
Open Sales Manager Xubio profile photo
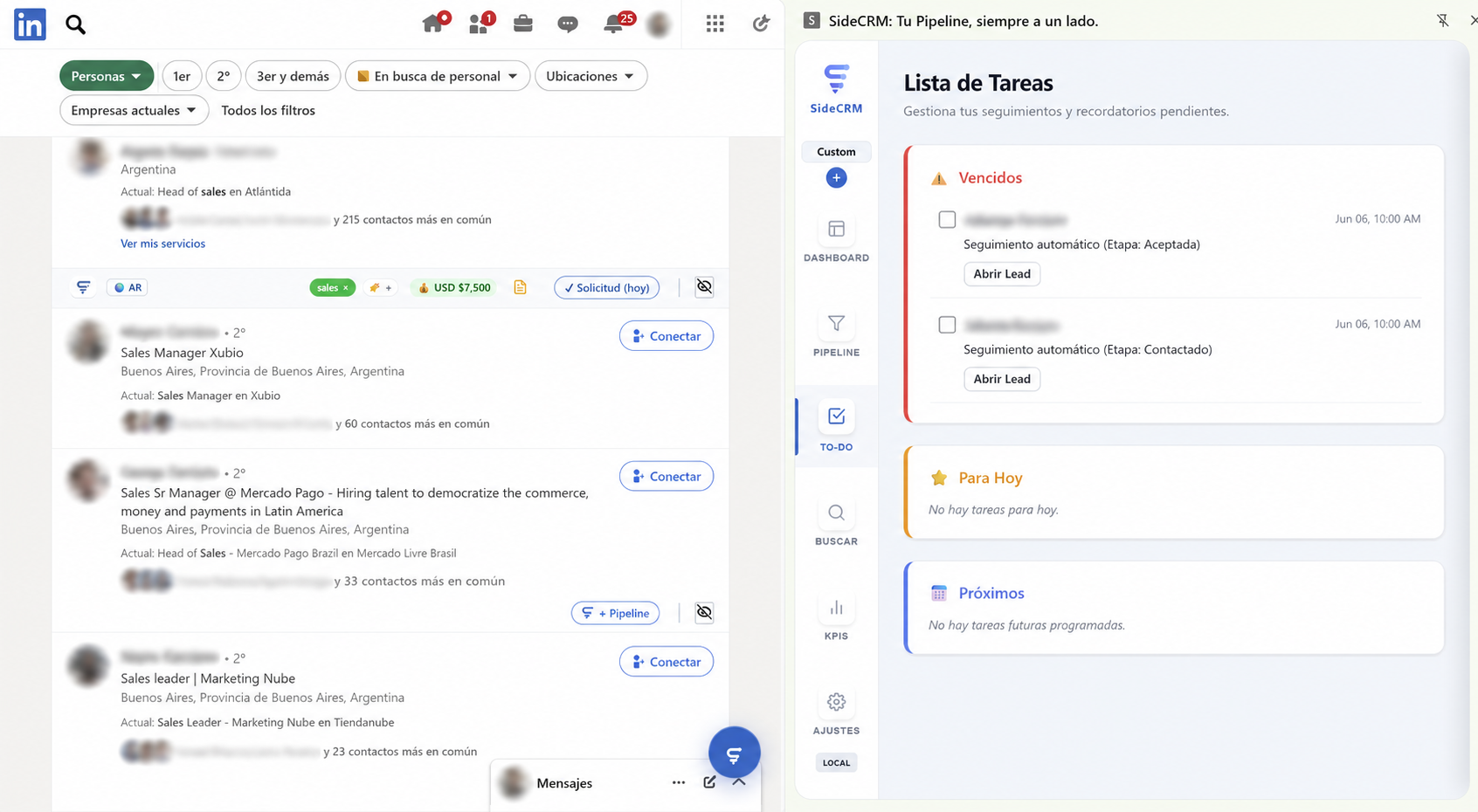(88, 342)
